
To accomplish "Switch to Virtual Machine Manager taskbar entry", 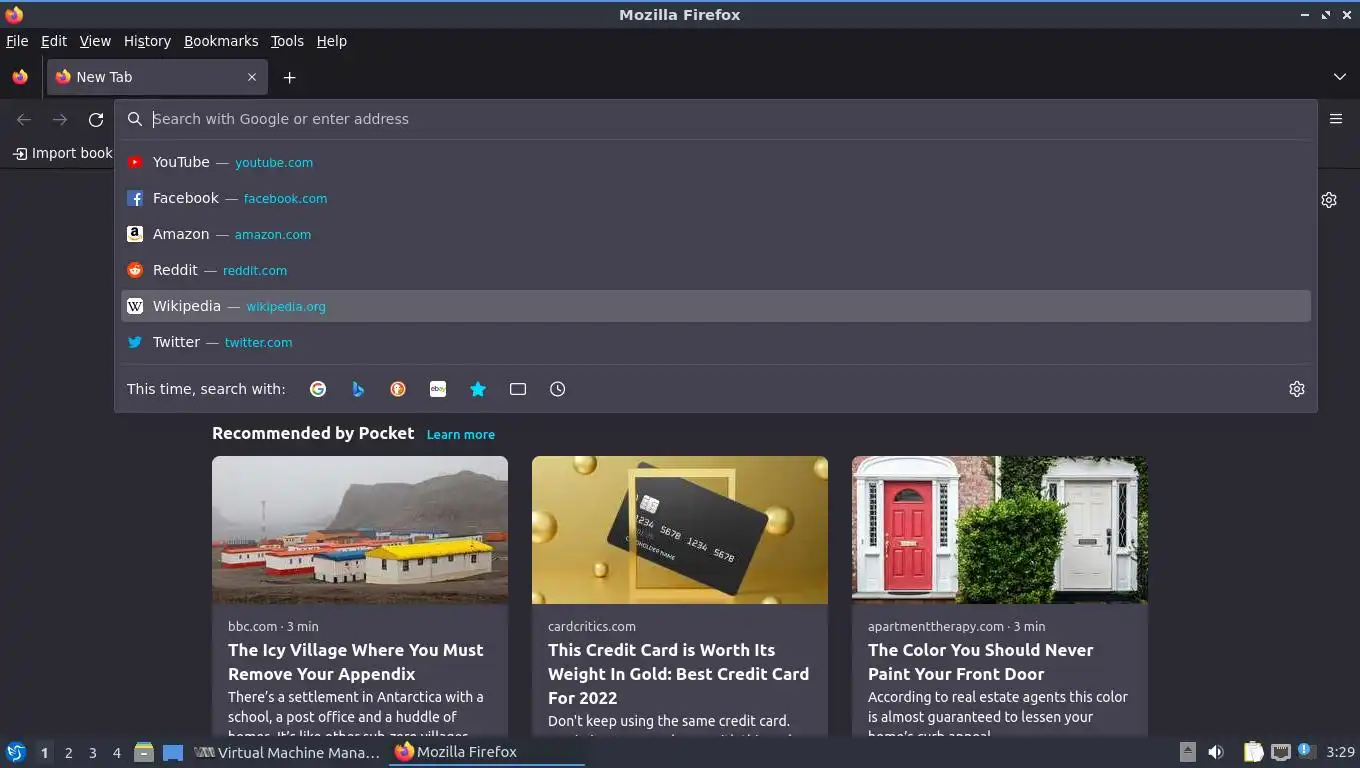I will [x=288, y=752].
